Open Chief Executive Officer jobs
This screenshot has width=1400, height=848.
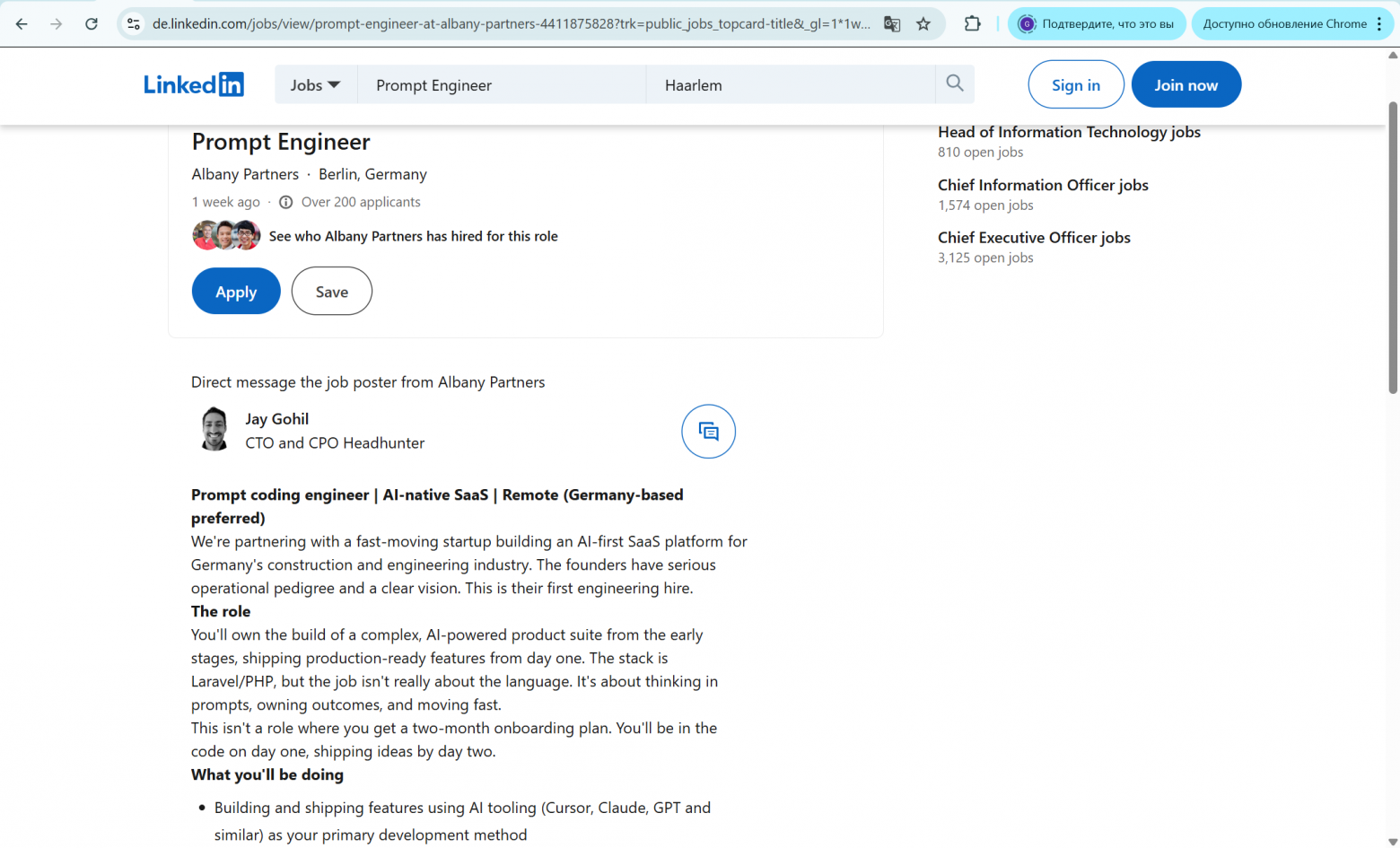coord(1034,238)
